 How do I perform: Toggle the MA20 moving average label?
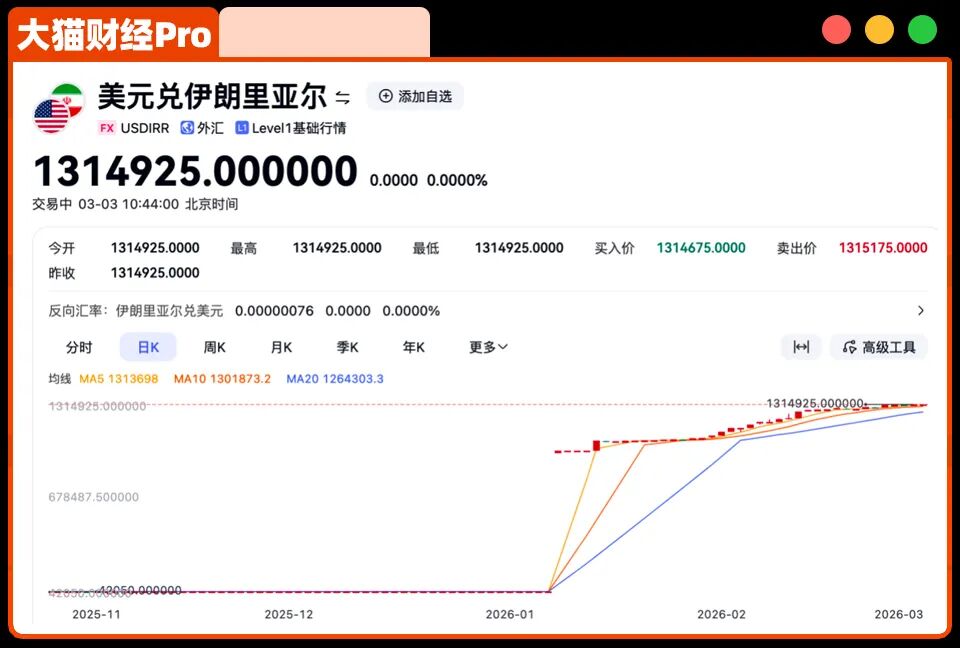pos(335,379)
